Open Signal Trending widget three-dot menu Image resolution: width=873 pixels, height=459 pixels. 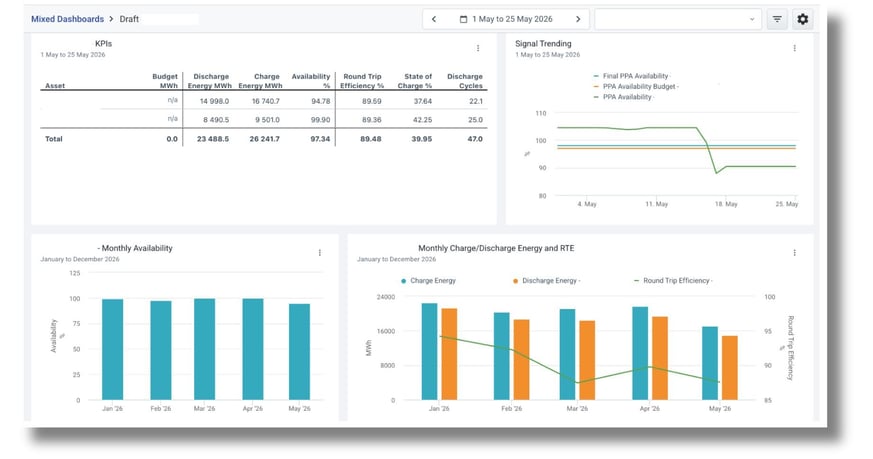click(x=794, y=48)
